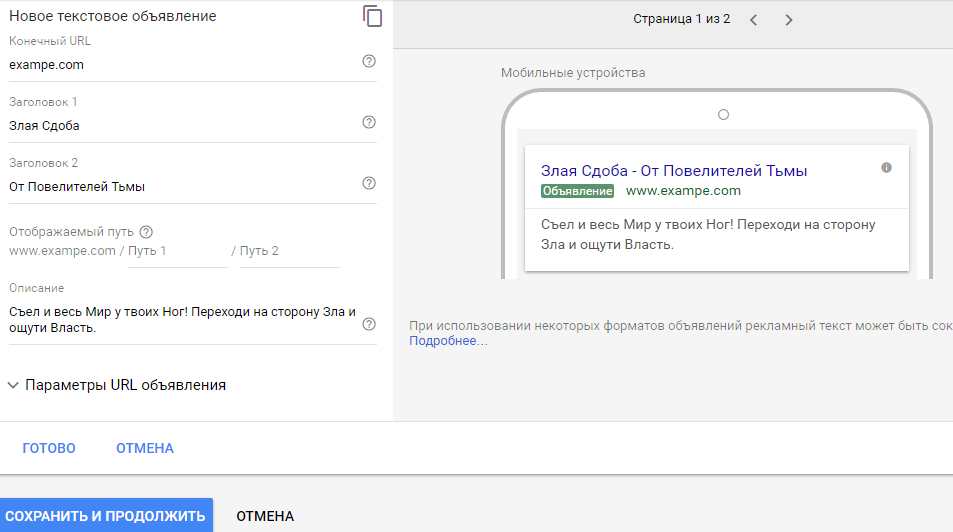Go to next preview page arrow
Image resolution: width=953 pixels, height=532 pixels.
[789, 19]
